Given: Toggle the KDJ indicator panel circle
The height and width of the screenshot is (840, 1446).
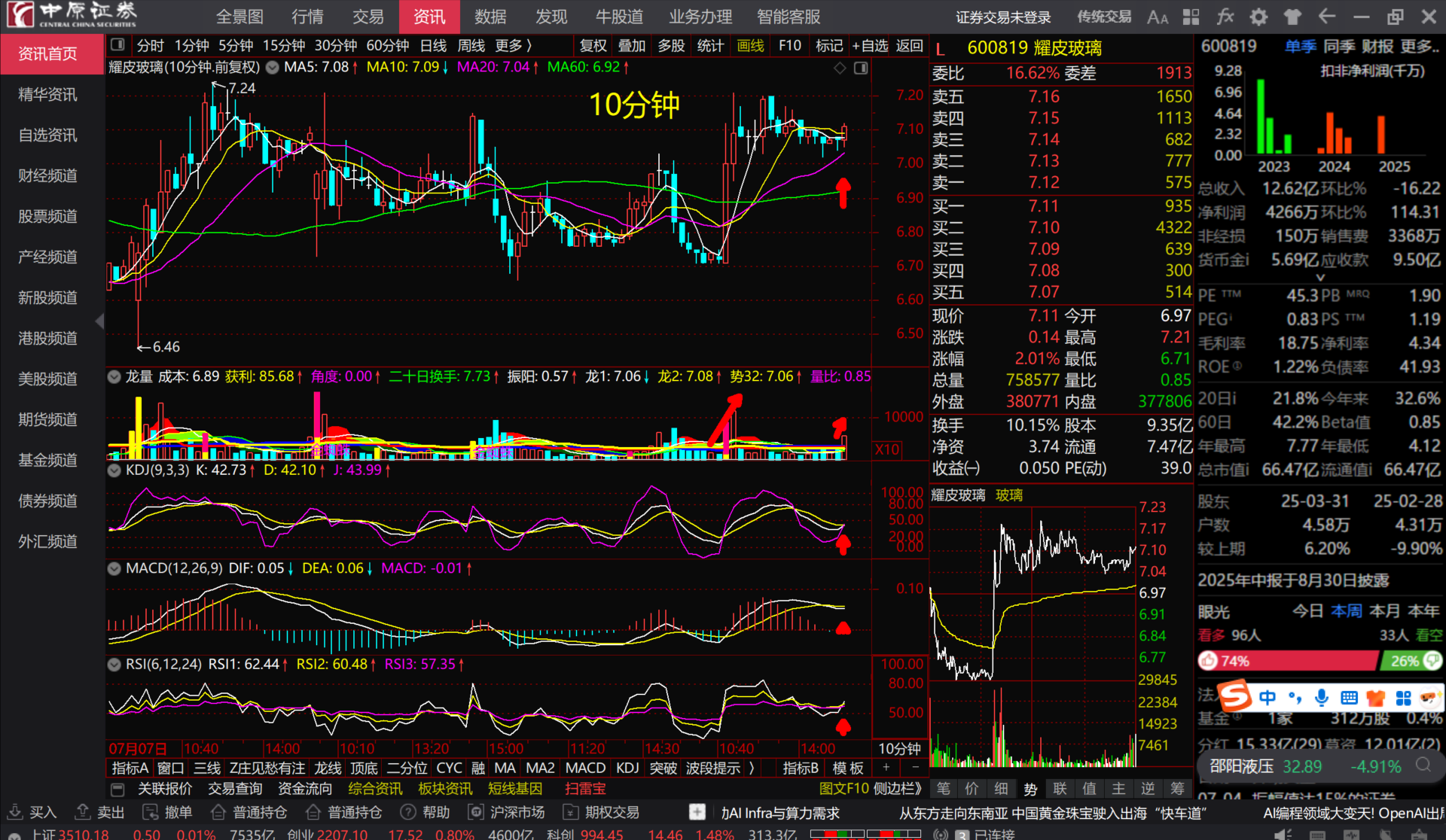Looking at the screenshot, I should pos(114,470).
